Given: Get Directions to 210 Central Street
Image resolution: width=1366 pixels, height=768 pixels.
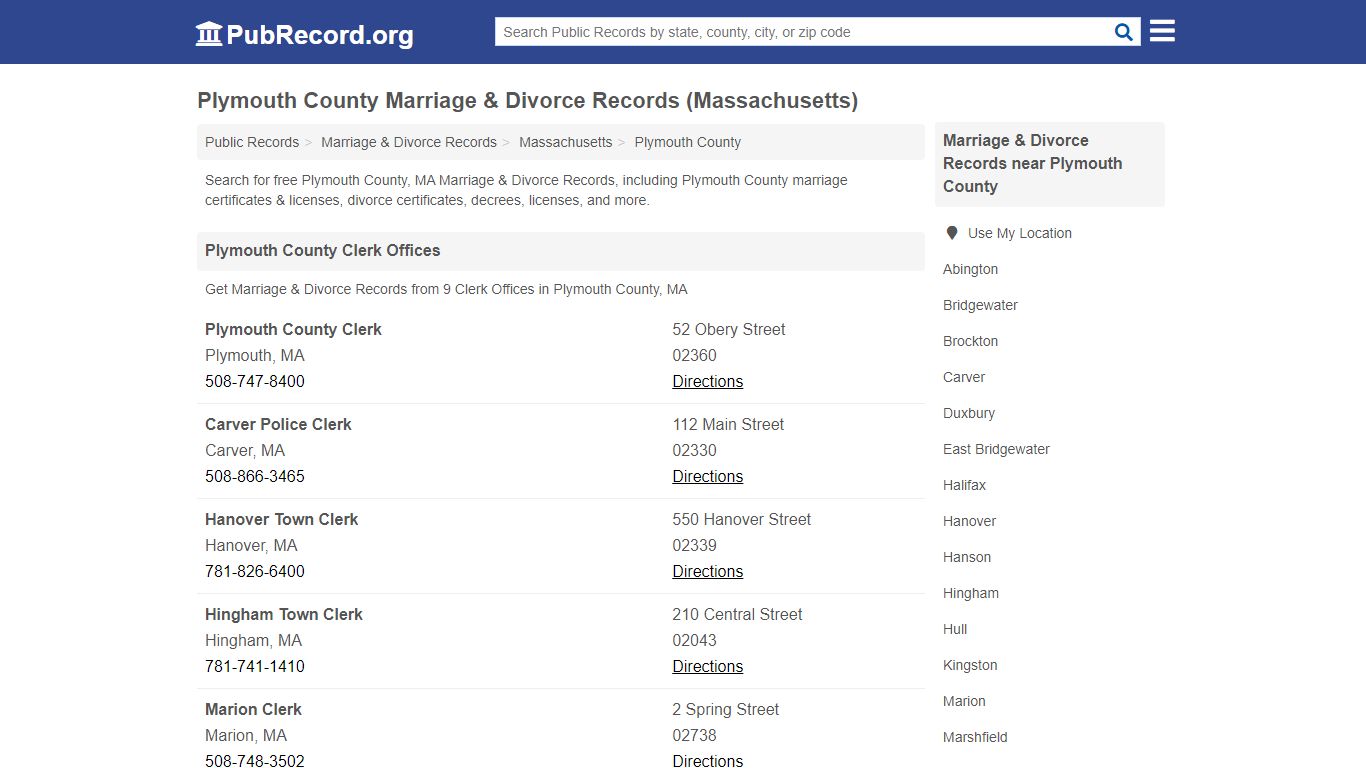Looking at the screenshot, I should point(708,666).
